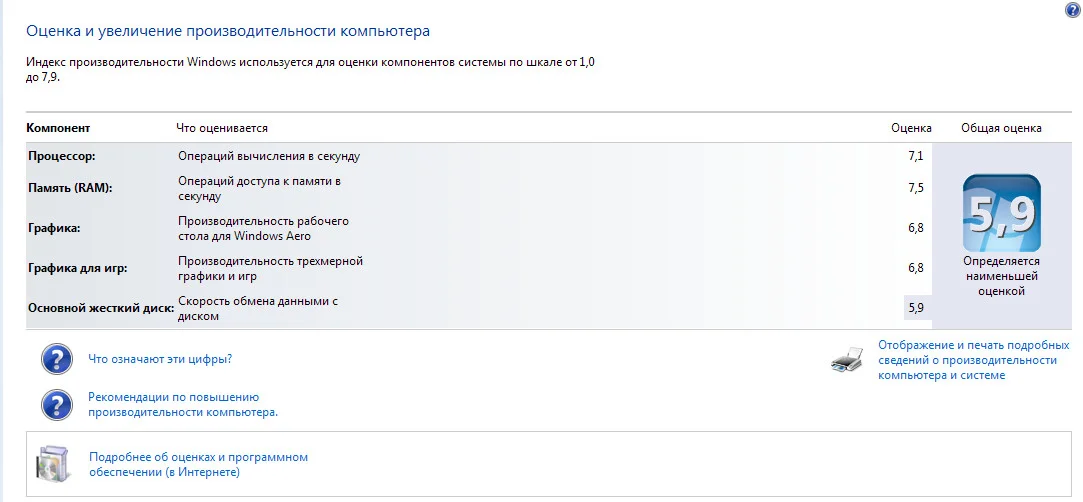This screenshot has width=1083, height=502.
Task: Click the help icon in top-right corner
Action: point(1073,8)
